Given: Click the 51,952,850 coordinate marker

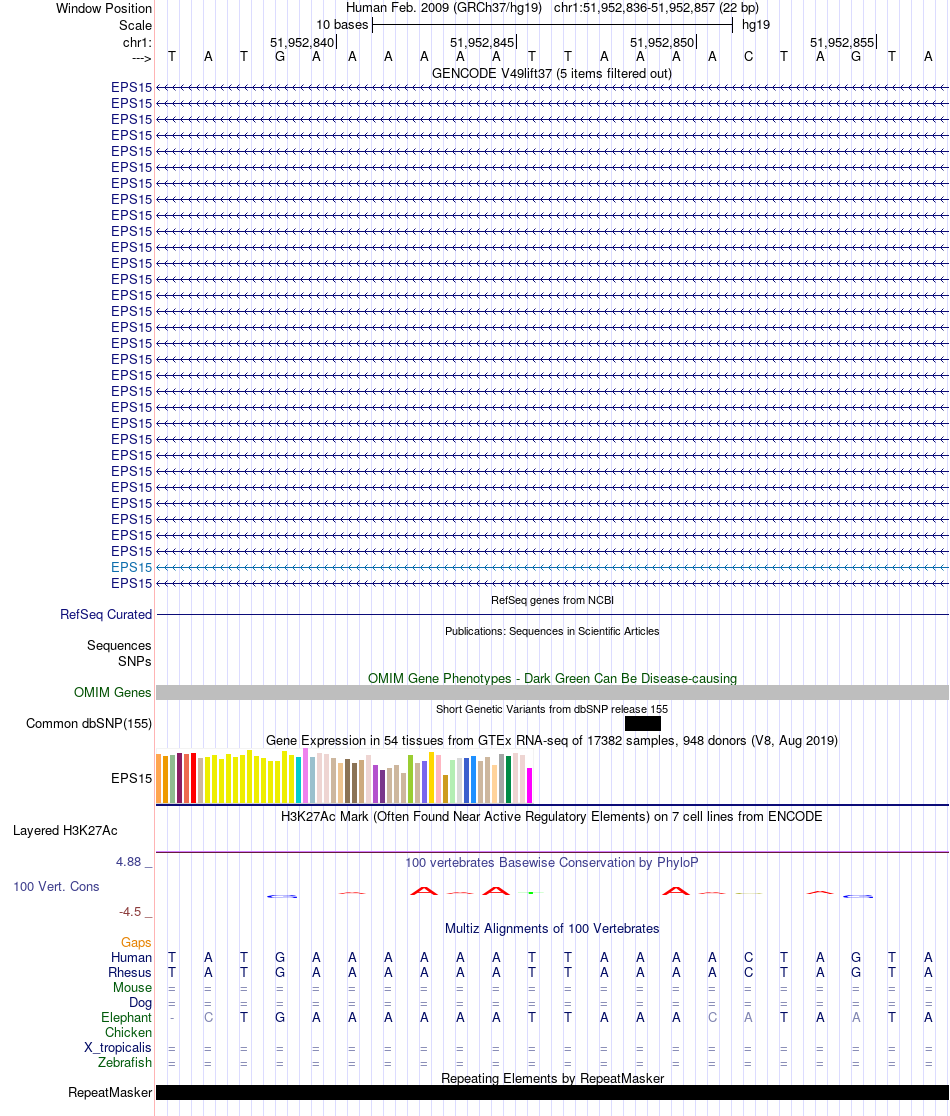Looking at the screenshot, I should coord(662,43).
